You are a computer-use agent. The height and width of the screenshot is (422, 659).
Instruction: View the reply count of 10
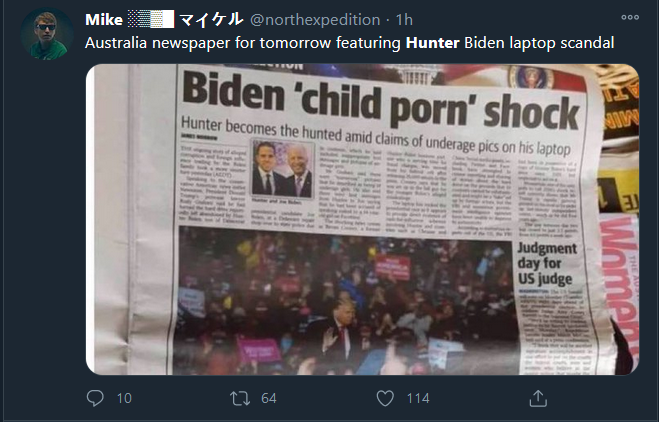tap(124, 398)
